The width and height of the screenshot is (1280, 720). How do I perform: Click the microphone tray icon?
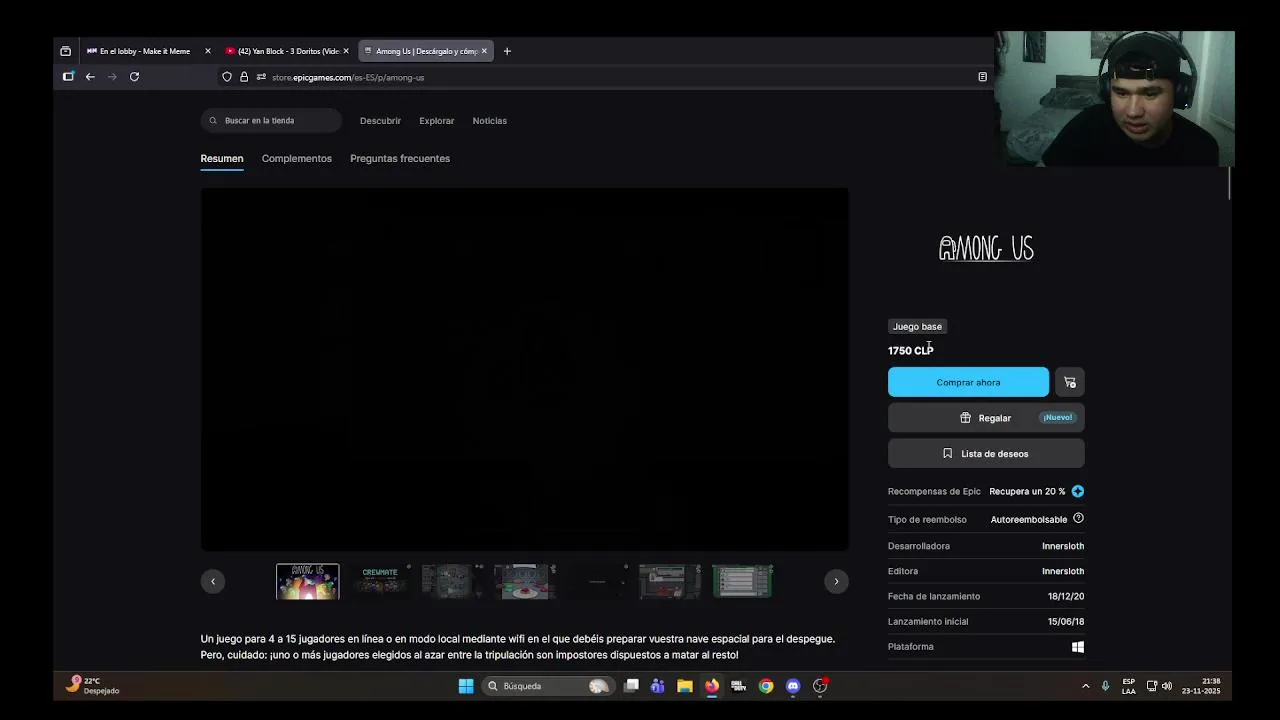(x=1105, y=686)
